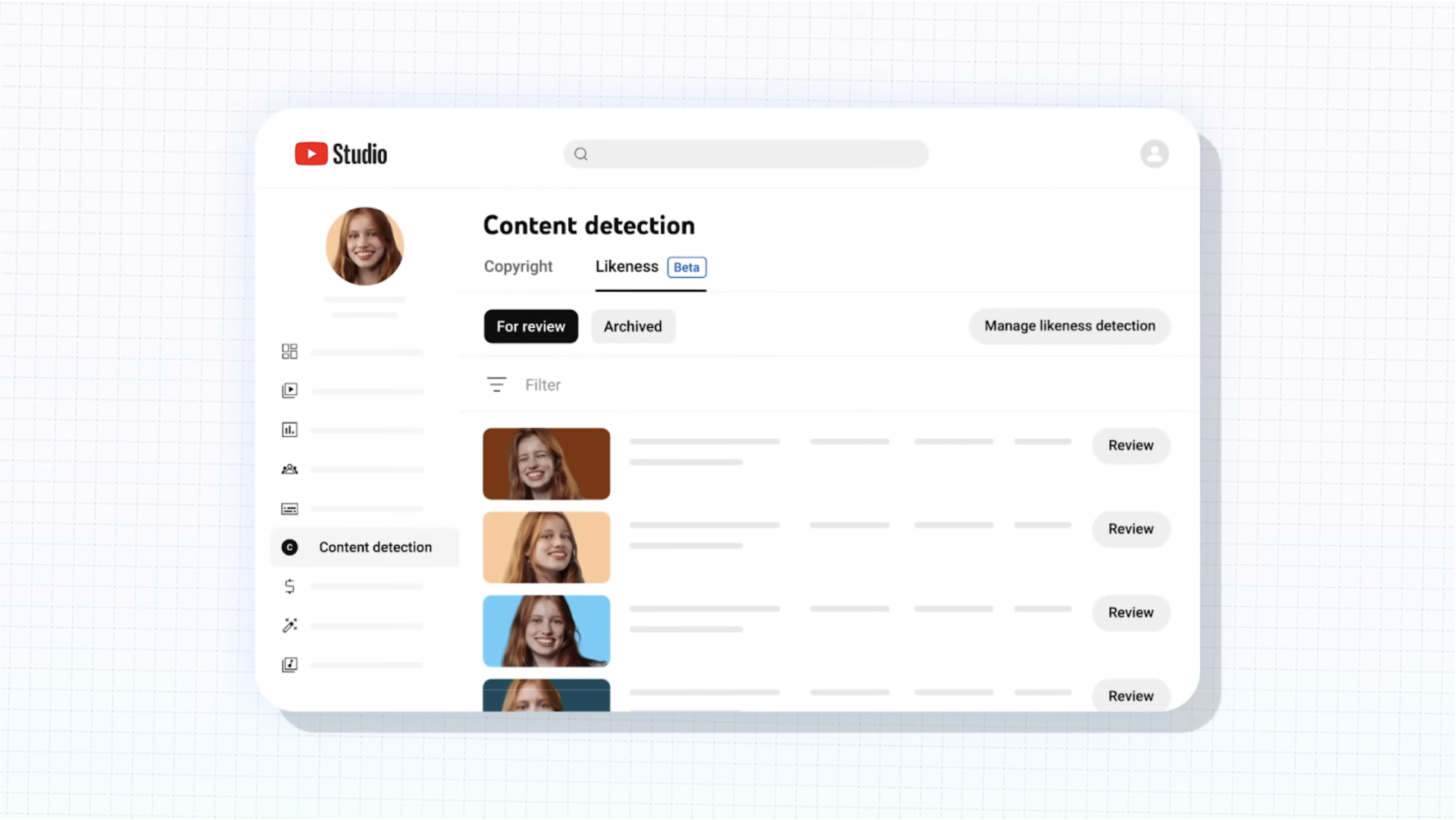Image resolution: width=1456 pixels, height=820 pixels.
Task: Open the Content videos sidebar icon
Action: click(x=289, y=391)
